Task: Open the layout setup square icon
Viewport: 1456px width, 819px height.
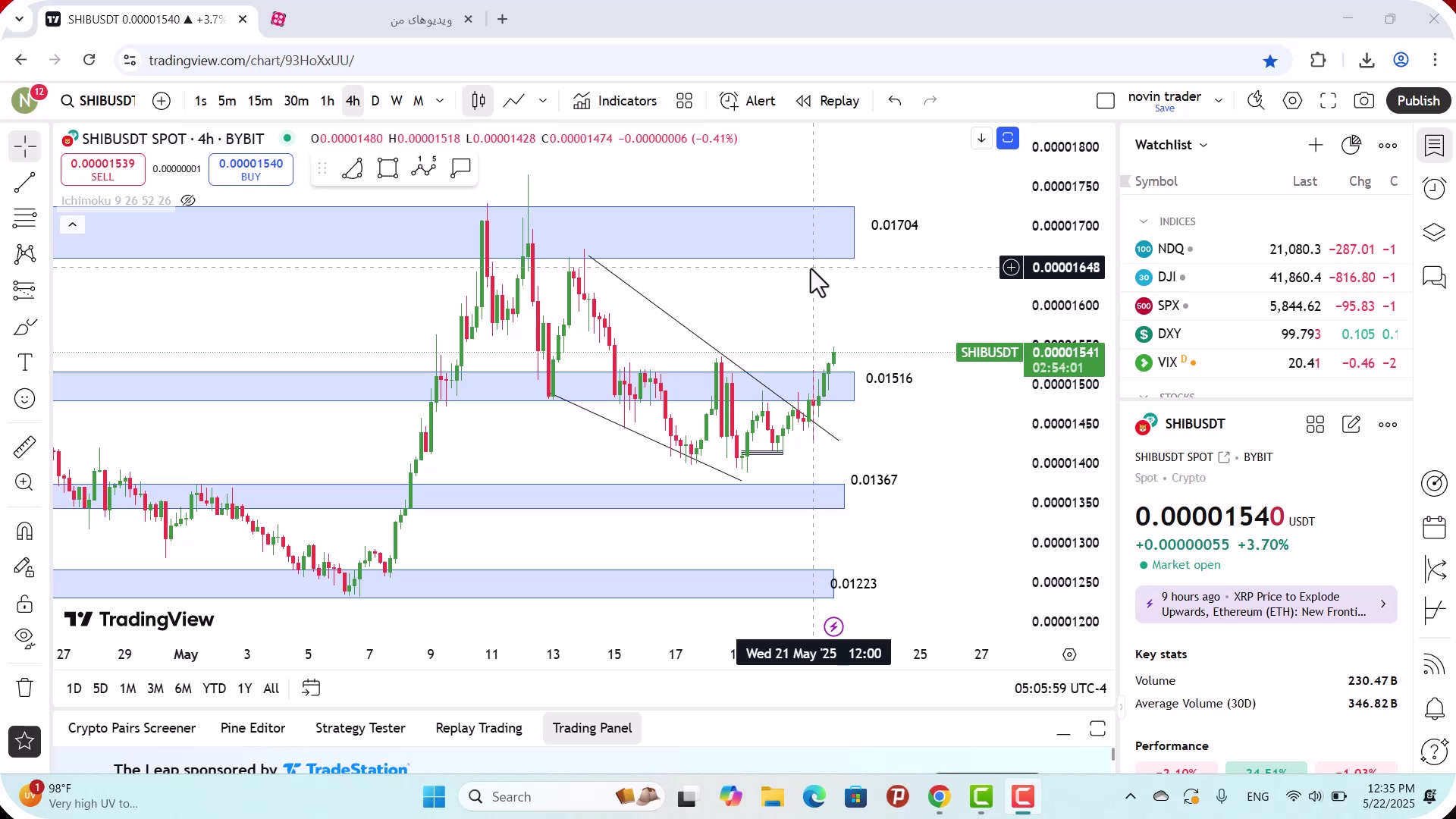Action: pyautogui.click(x=1106, y=101)
